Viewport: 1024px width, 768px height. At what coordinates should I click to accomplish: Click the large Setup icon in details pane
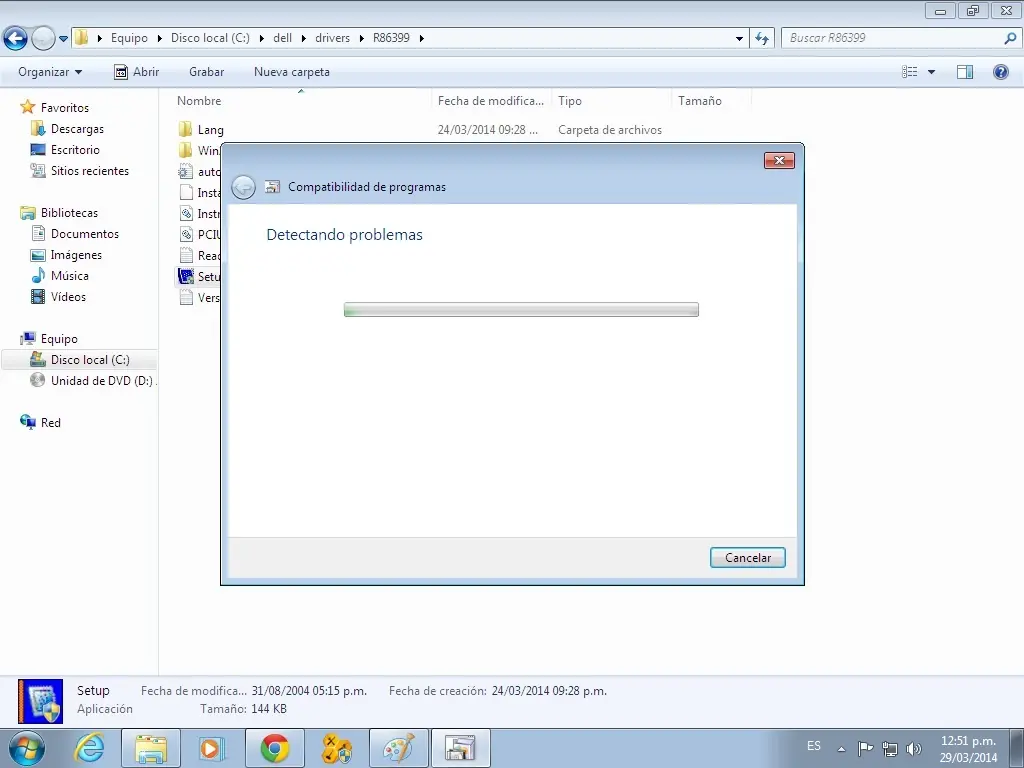pos(40,701)
